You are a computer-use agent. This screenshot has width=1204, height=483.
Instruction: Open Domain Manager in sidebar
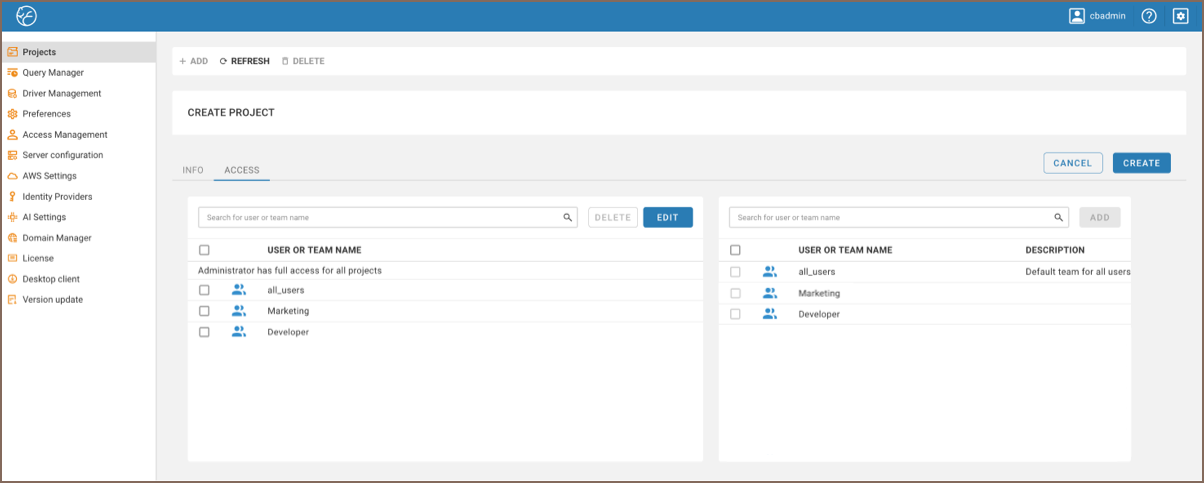coord(57,238)
